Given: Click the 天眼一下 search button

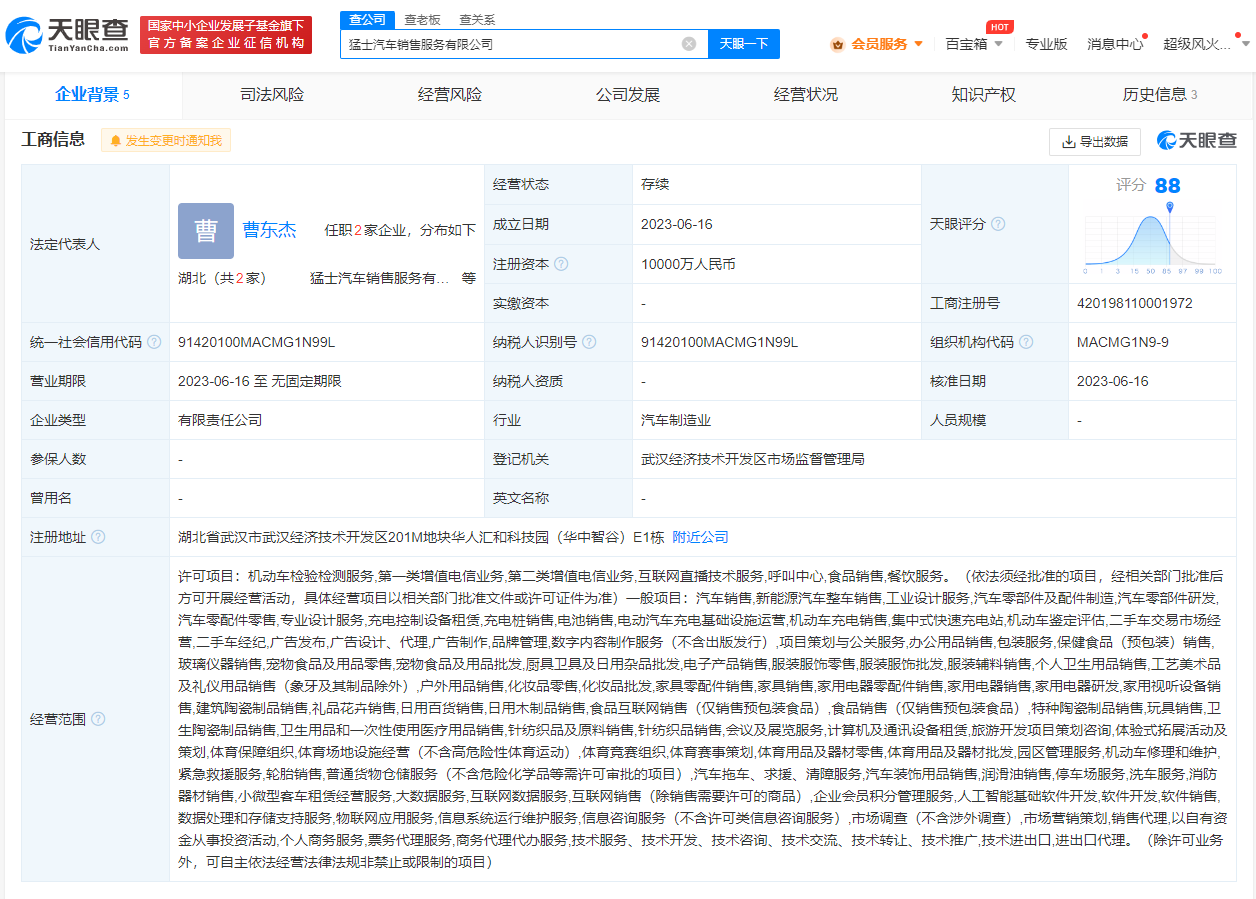Looking at the screenshot, I should coord(744,44).
